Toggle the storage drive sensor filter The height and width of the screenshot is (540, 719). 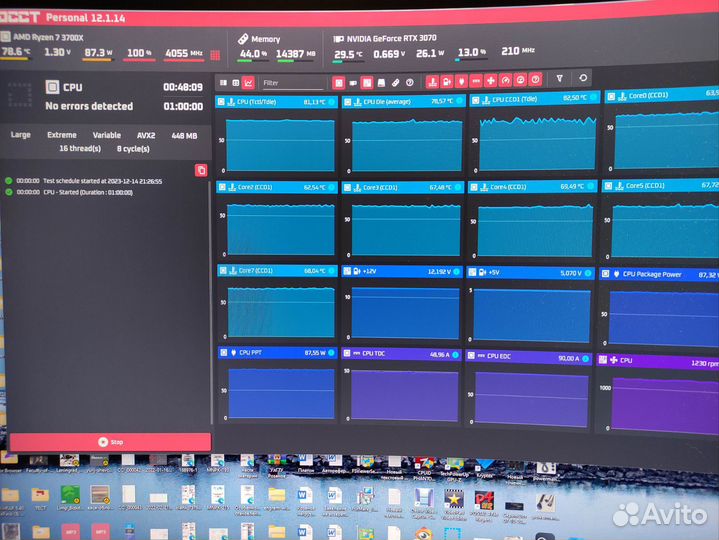381,83
